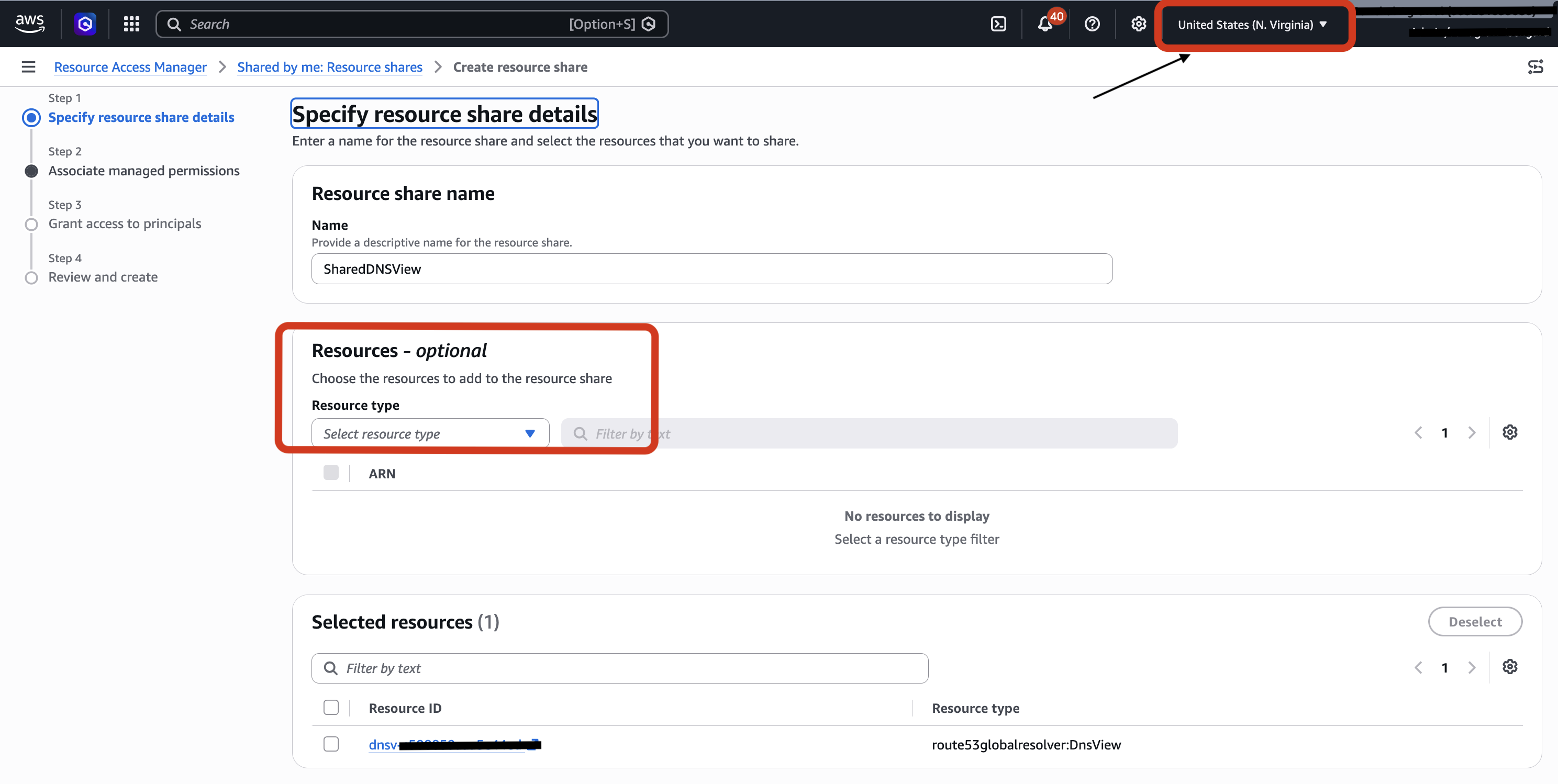The height and width of the screenshot is (784, 1558).
Task: Check the dnsv resource row checkbox
Action: coord(331,744)
